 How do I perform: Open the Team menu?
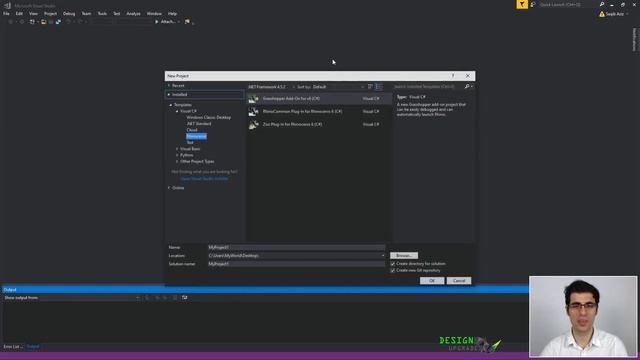coord(86,13)
